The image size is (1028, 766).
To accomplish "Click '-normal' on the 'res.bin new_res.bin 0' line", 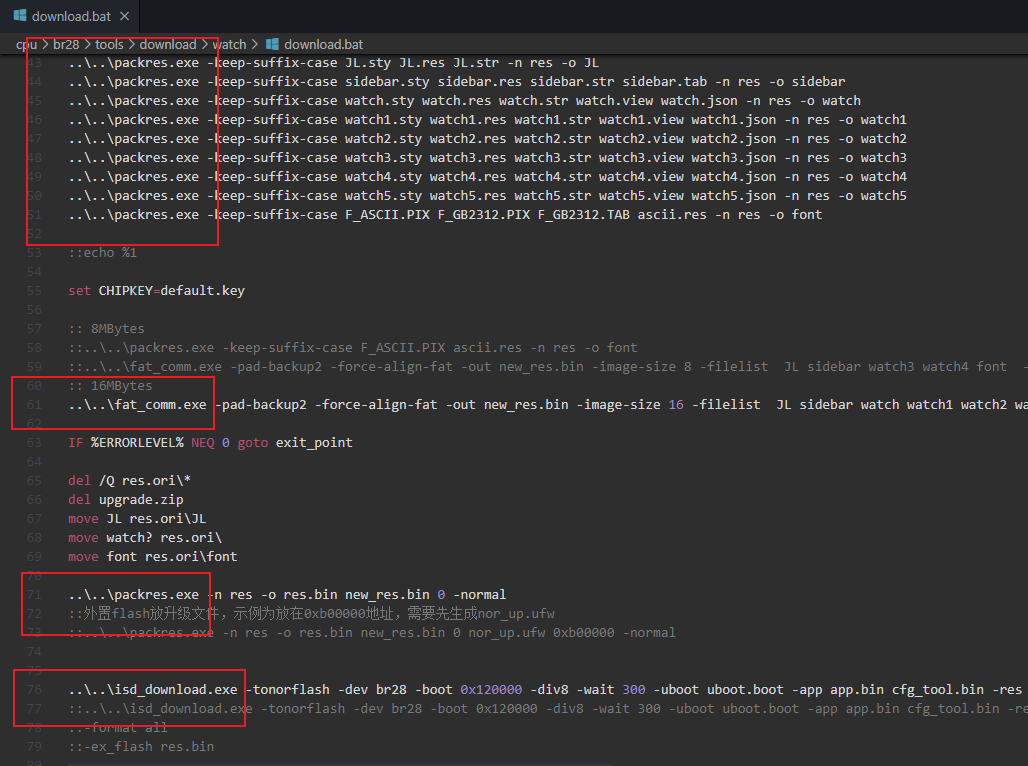I will 479,595.
